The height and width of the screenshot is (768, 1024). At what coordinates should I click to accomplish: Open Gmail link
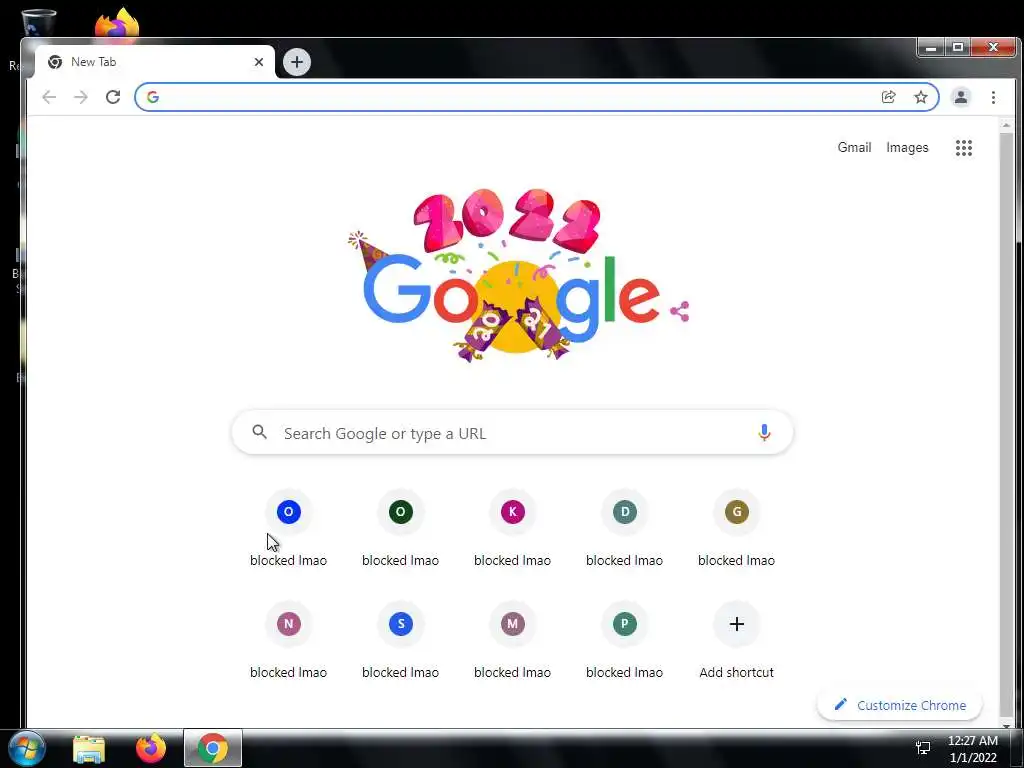(x=854, y=148)
